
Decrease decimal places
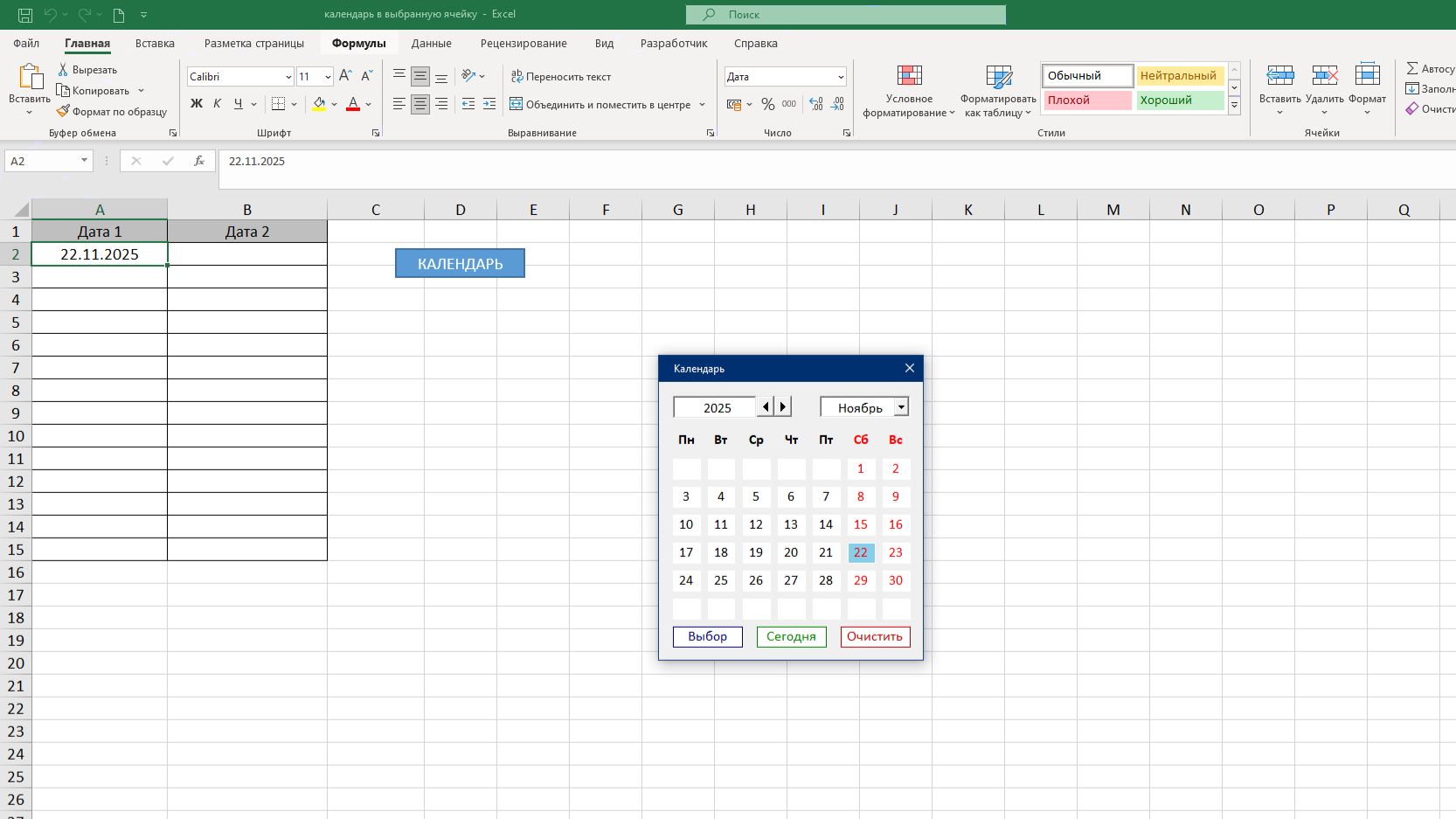pos(837,104)
